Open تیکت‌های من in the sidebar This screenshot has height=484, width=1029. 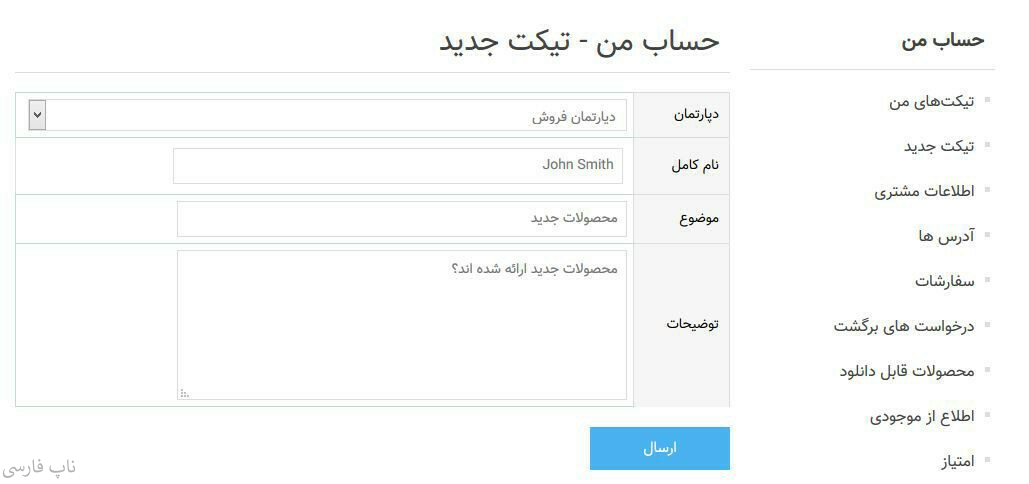click(x=931, y=101)
